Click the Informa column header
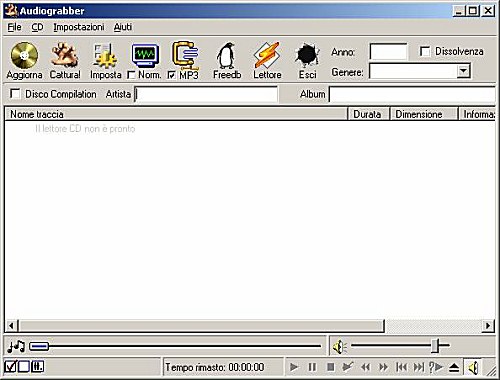 point(477,114)
